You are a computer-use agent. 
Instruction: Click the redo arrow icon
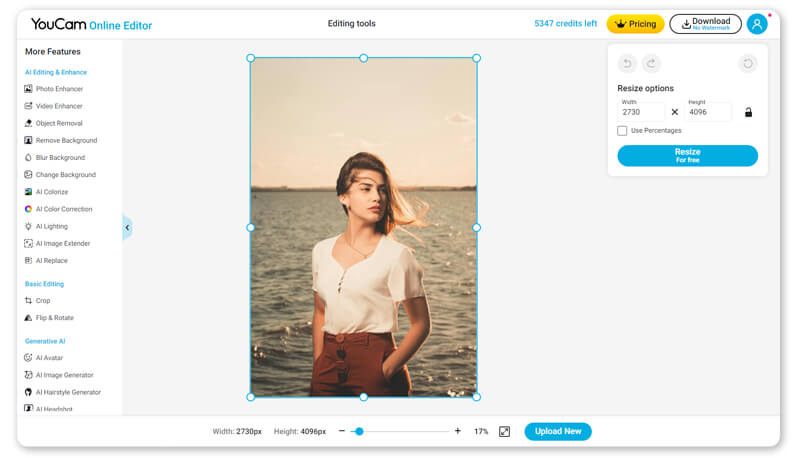[x=651, y=63]
